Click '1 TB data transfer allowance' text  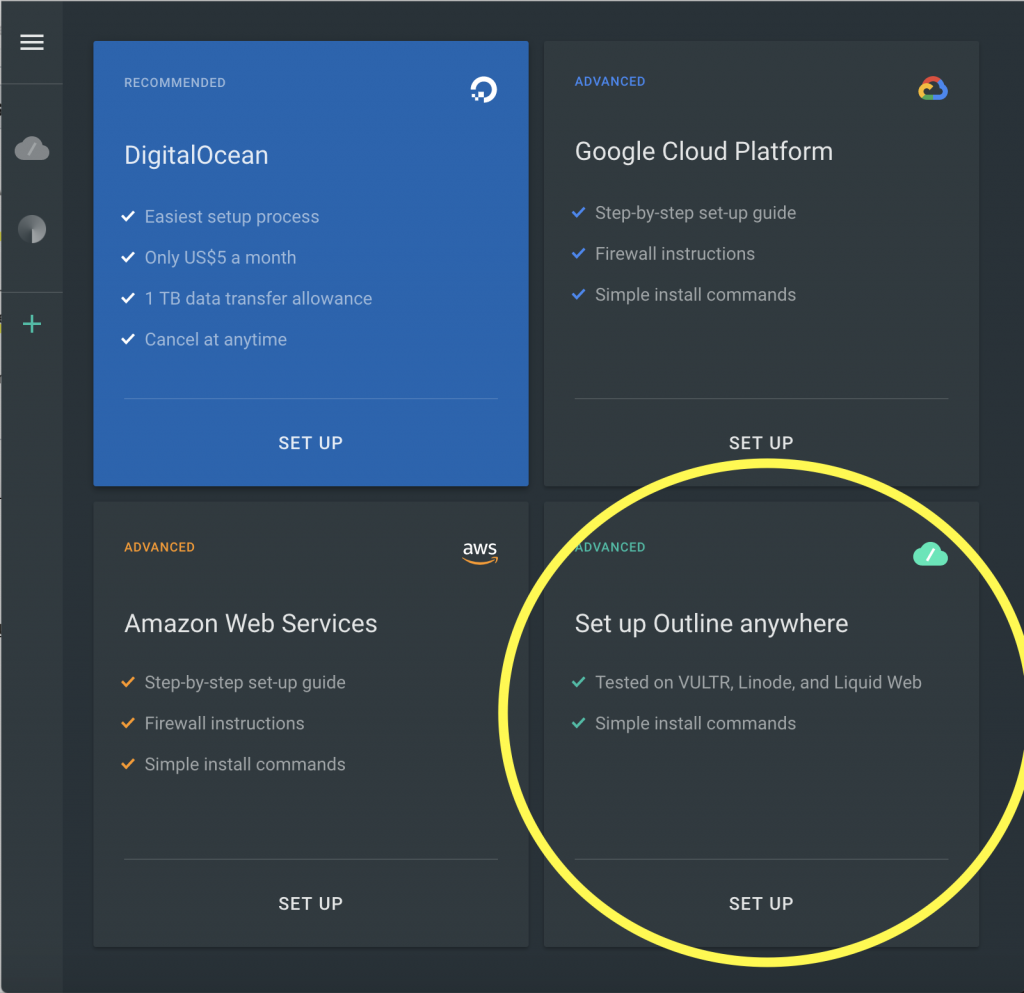click(259, 298)
